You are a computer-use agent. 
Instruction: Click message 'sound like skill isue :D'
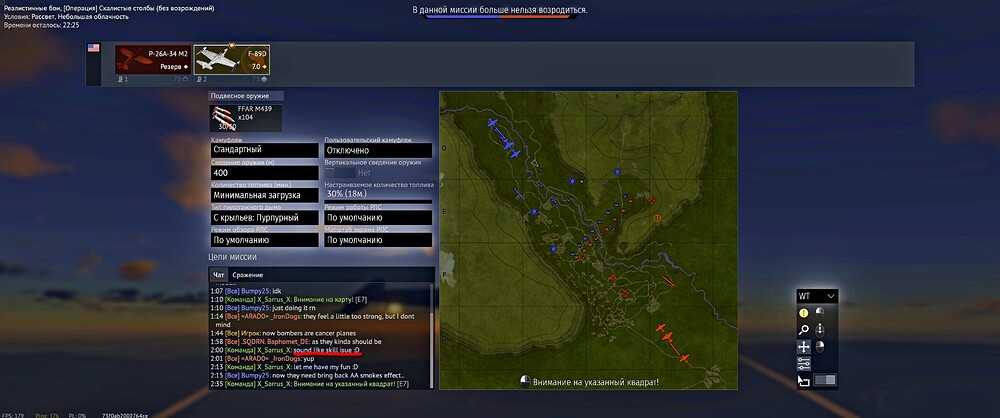click(x=327, y=350)
